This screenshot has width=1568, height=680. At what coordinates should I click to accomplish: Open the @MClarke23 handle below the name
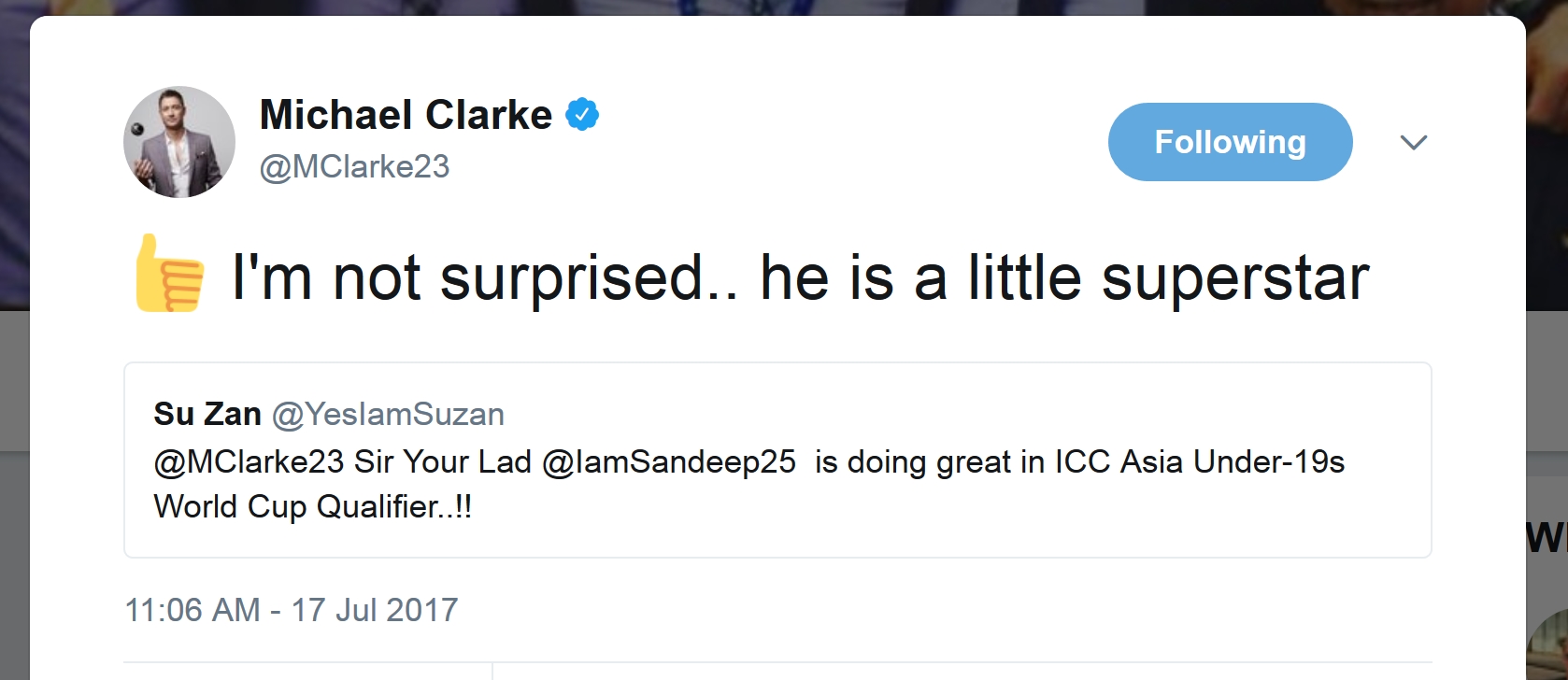354,166
